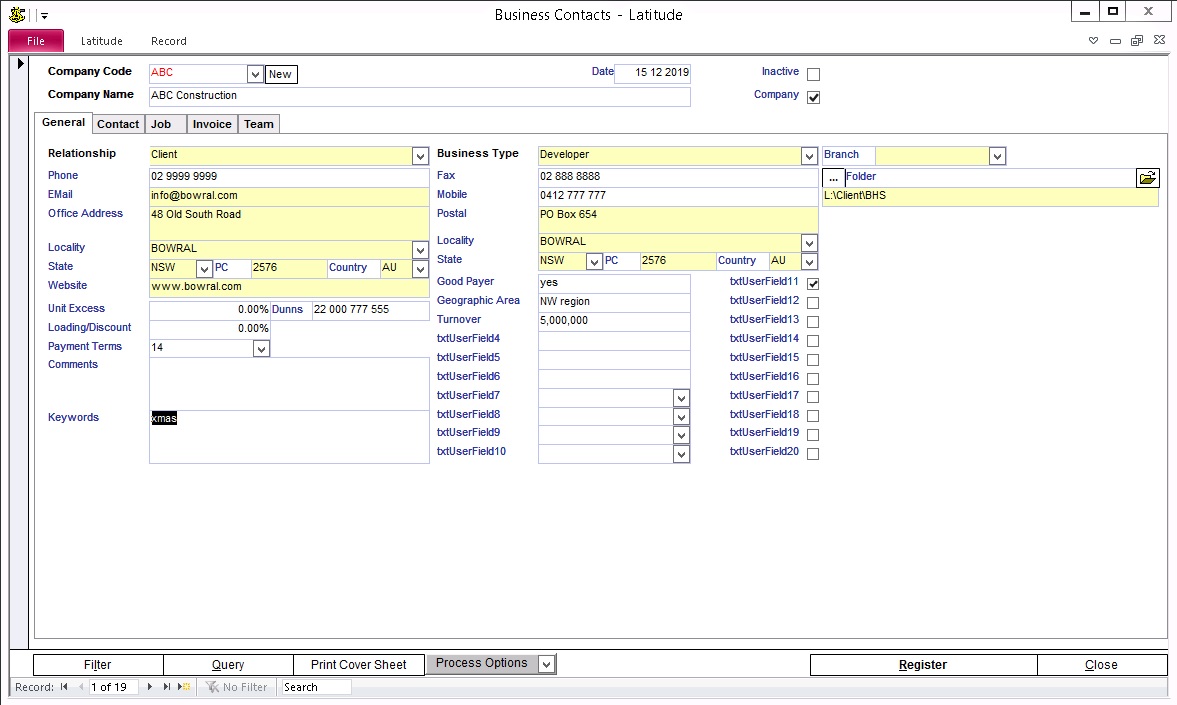Screen dimensions: 1177x705
Task: Click the Latitude app icon in title bar
Action: tap(17, 15)
